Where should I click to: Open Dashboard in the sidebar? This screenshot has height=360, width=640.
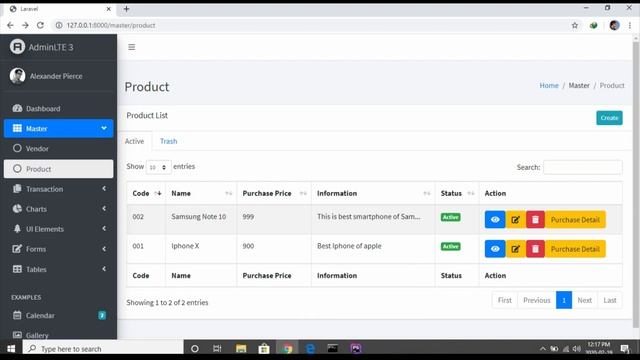coord(58,109)
